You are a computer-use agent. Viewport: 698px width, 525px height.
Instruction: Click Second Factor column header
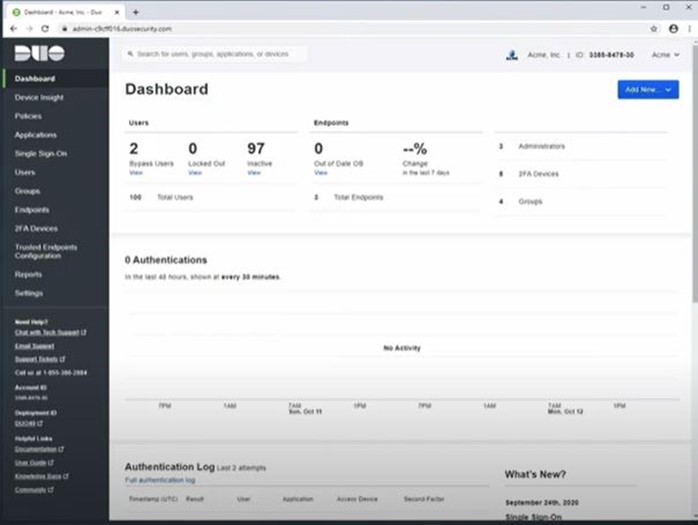point(424,499)
